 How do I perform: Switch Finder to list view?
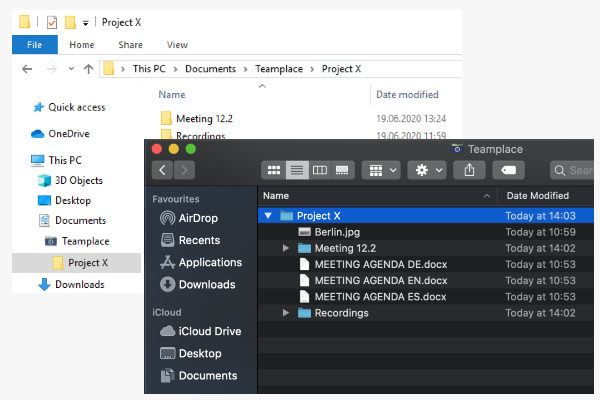297,170
